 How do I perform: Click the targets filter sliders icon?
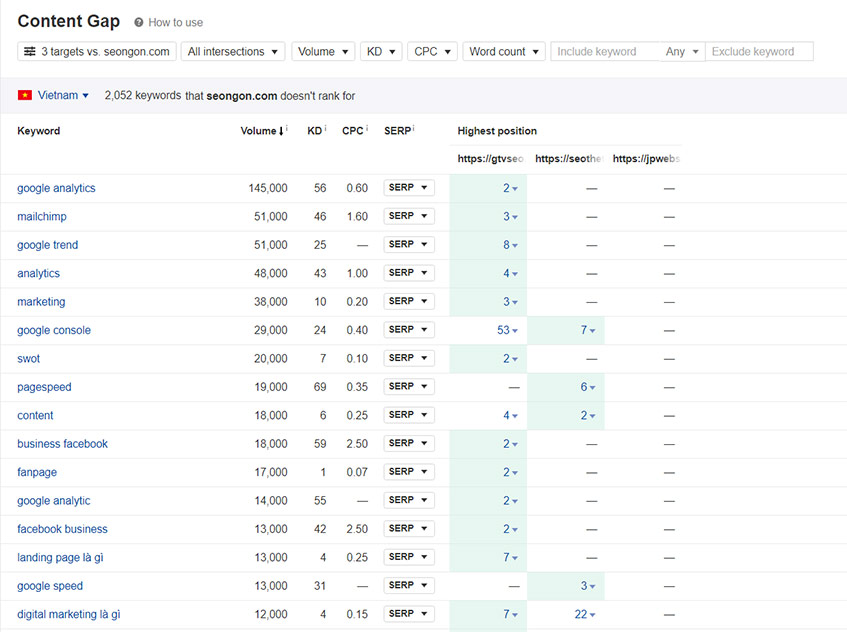click(30, 52)
